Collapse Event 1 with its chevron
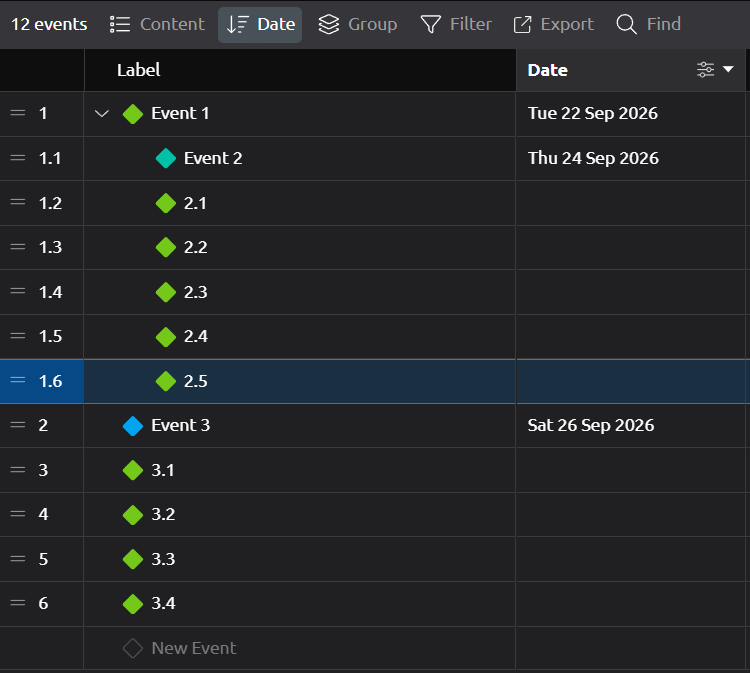The height and width of the screenshot is (673, 750). point(102,114)
